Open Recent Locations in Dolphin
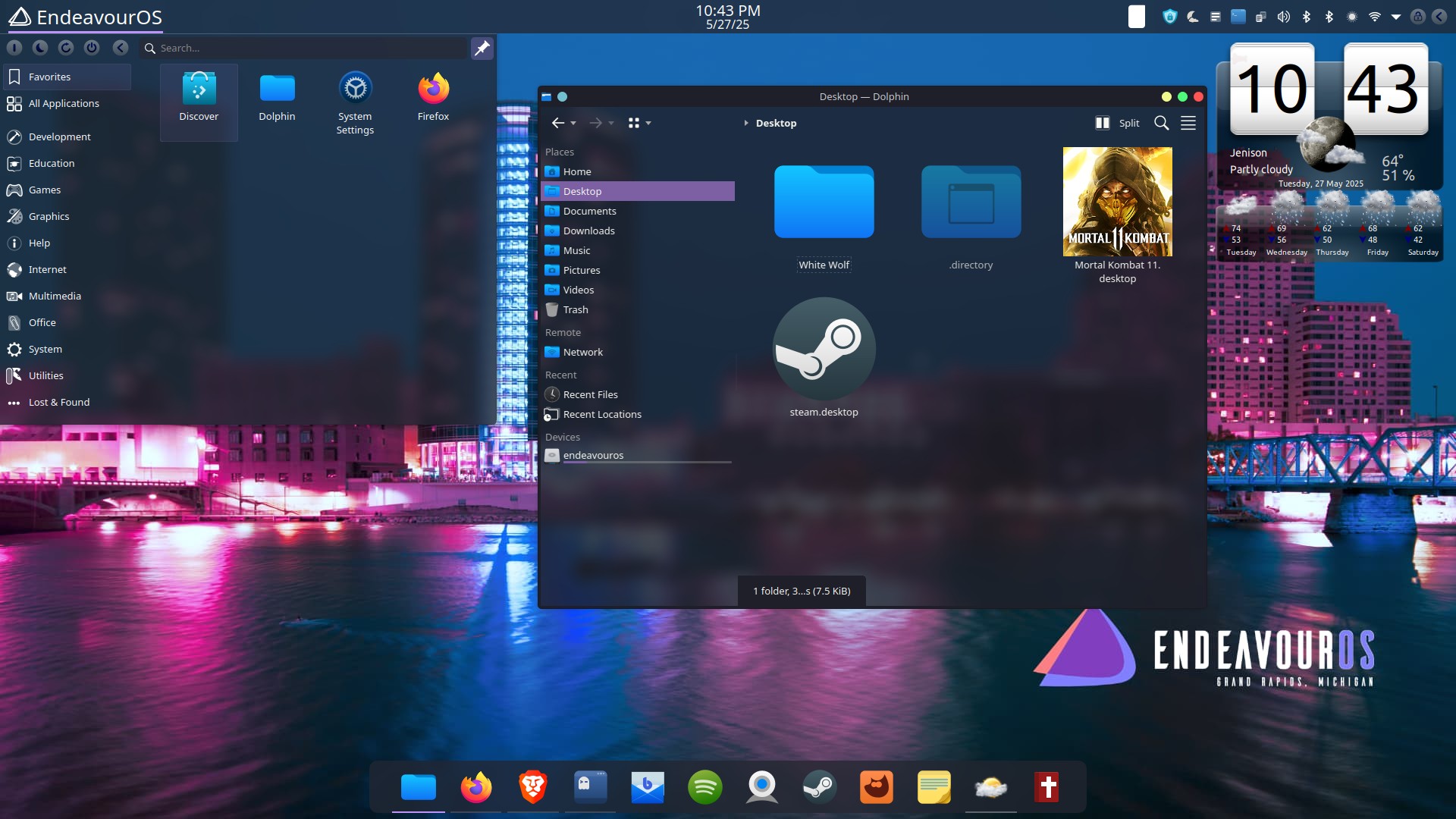This screenshot has width=1456, height=819. (x=638, y=414)
